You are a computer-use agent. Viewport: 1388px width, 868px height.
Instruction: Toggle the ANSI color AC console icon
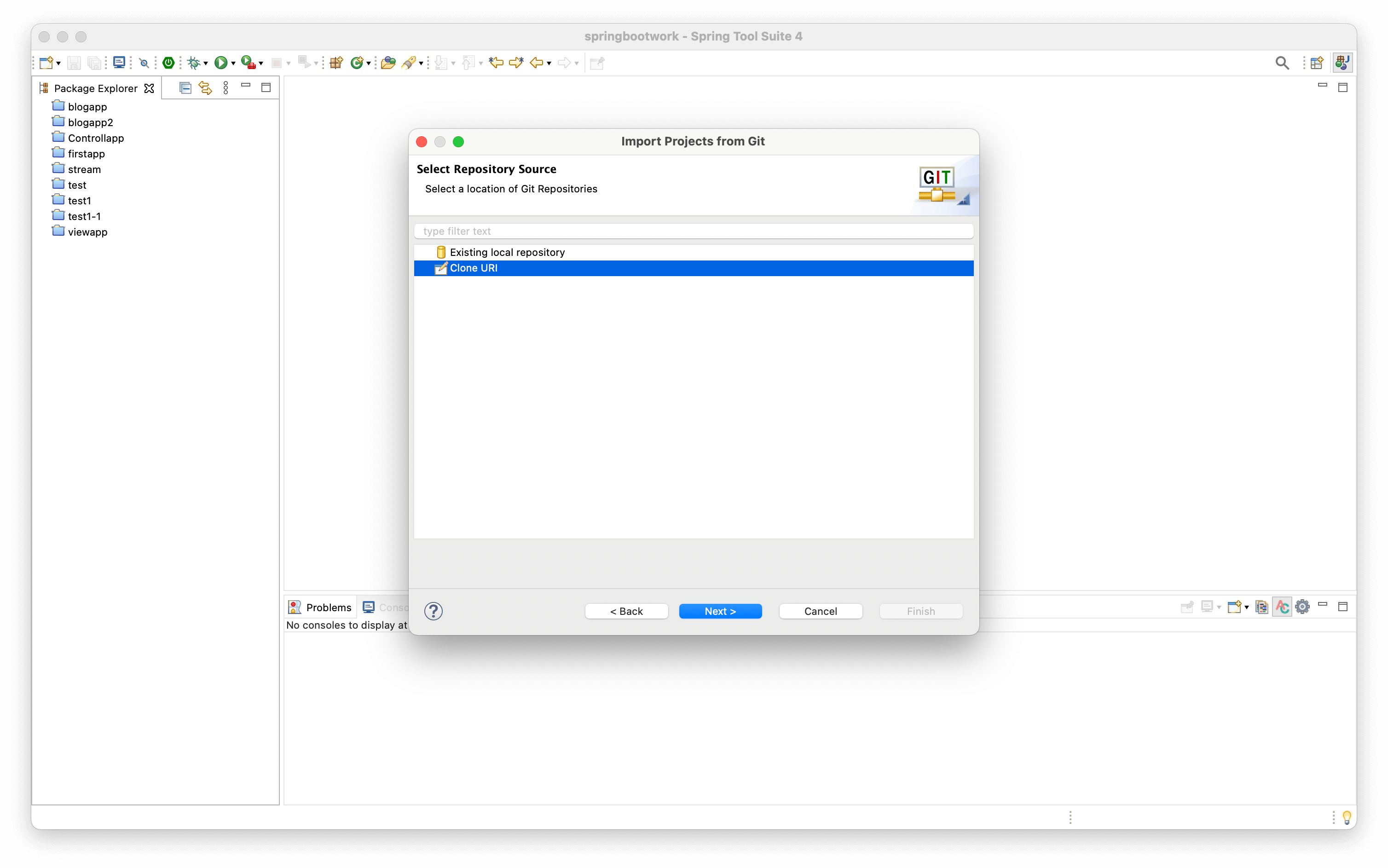point(1282,607)
